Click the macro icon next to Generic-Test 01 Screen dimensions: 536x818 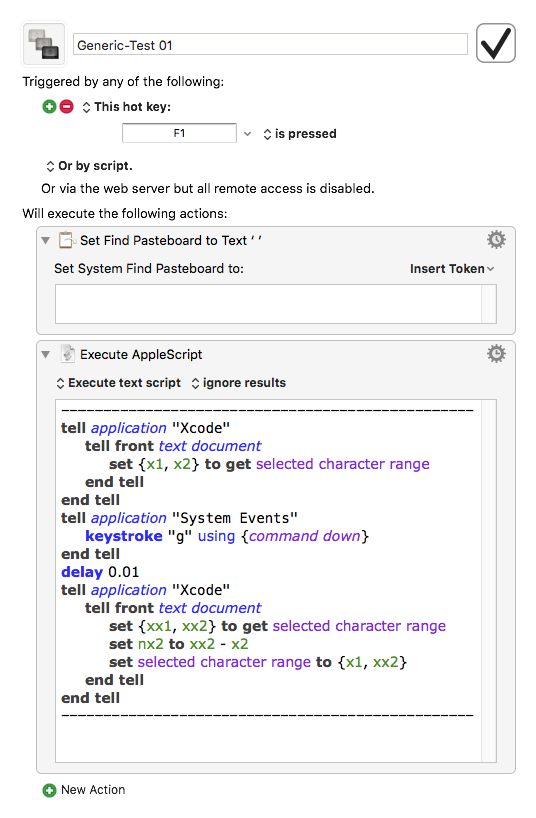pos(44,44)
